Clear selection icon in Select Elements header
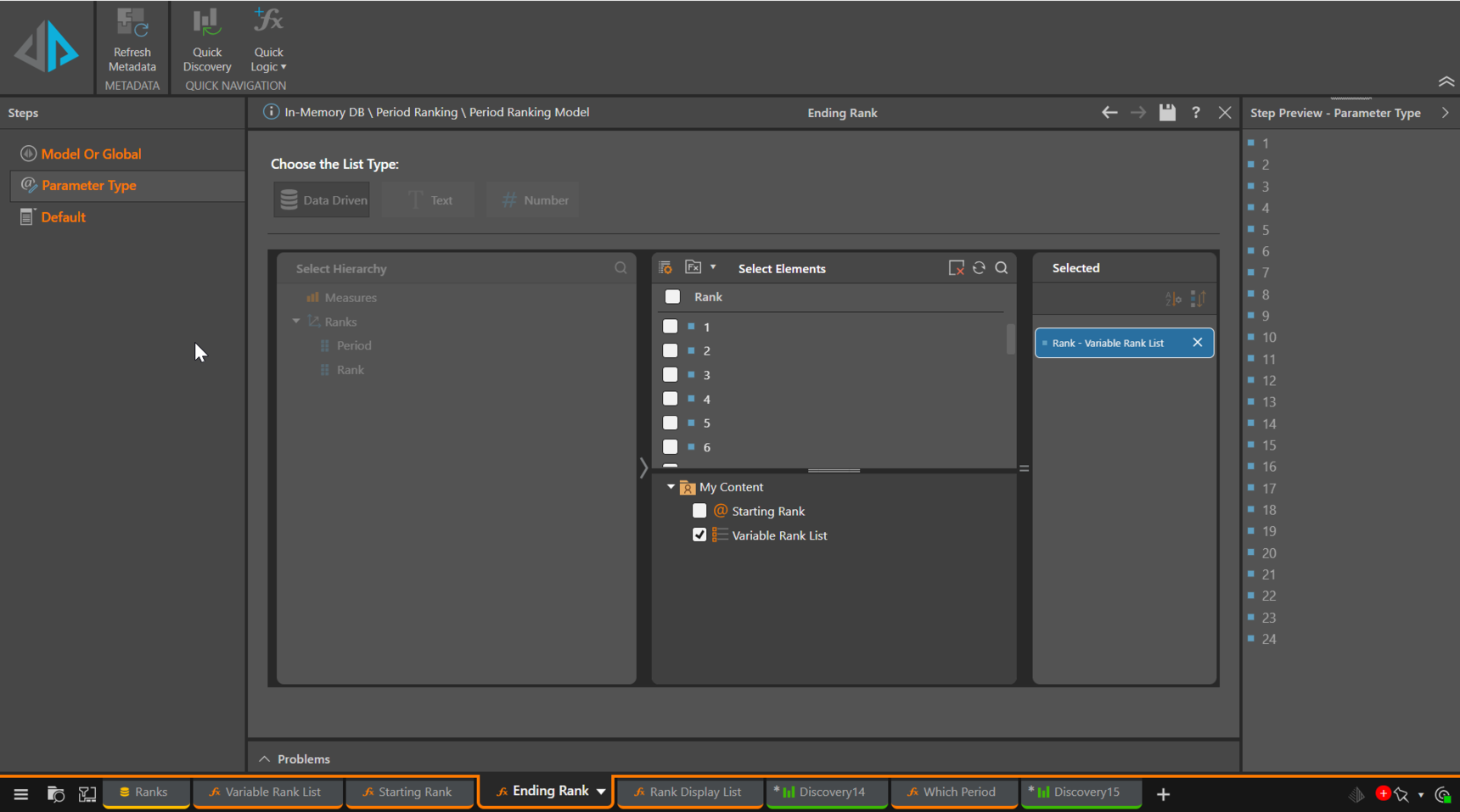This screenshot has width=1460, height=812. point(956,268)
